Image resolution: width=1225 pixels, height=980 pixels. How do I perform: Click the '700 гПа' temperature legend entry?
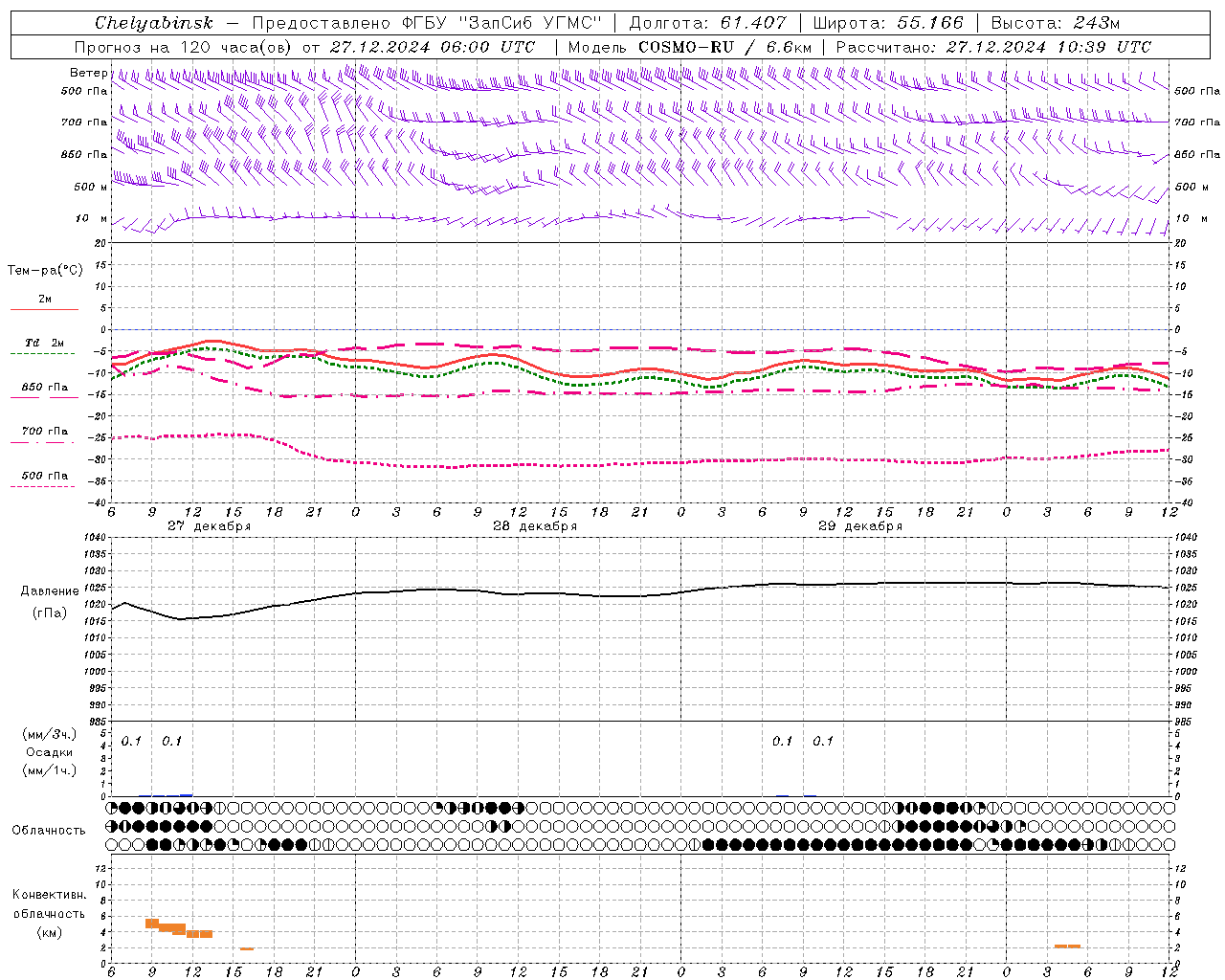pos(44,432)
